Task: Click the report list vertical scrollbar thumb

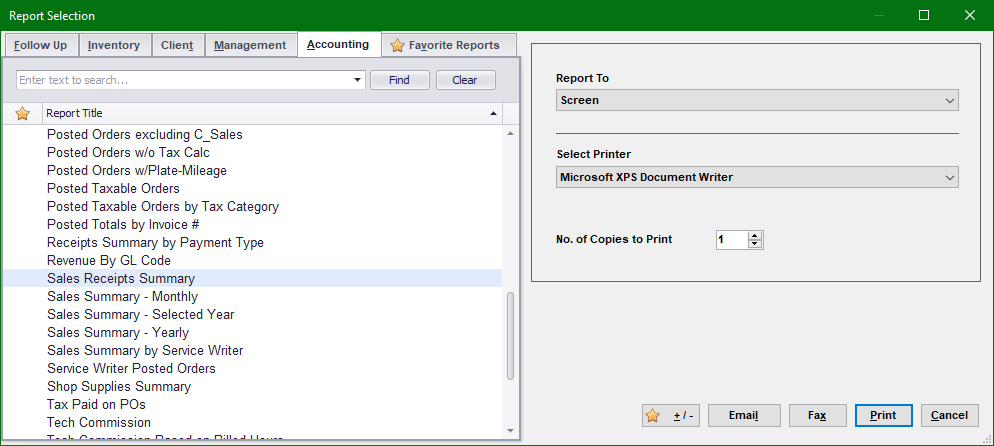Action: click(x=510, y=335)
